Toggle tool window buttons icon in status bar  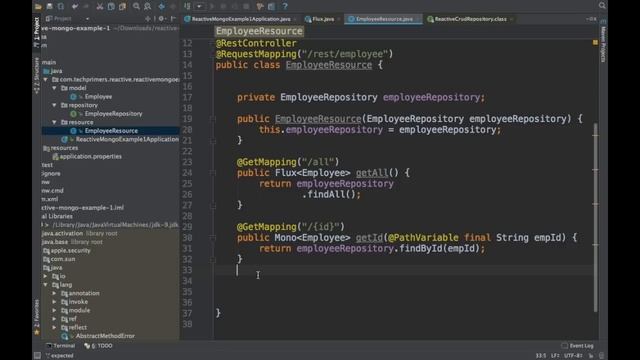click(x=37, y=356)
